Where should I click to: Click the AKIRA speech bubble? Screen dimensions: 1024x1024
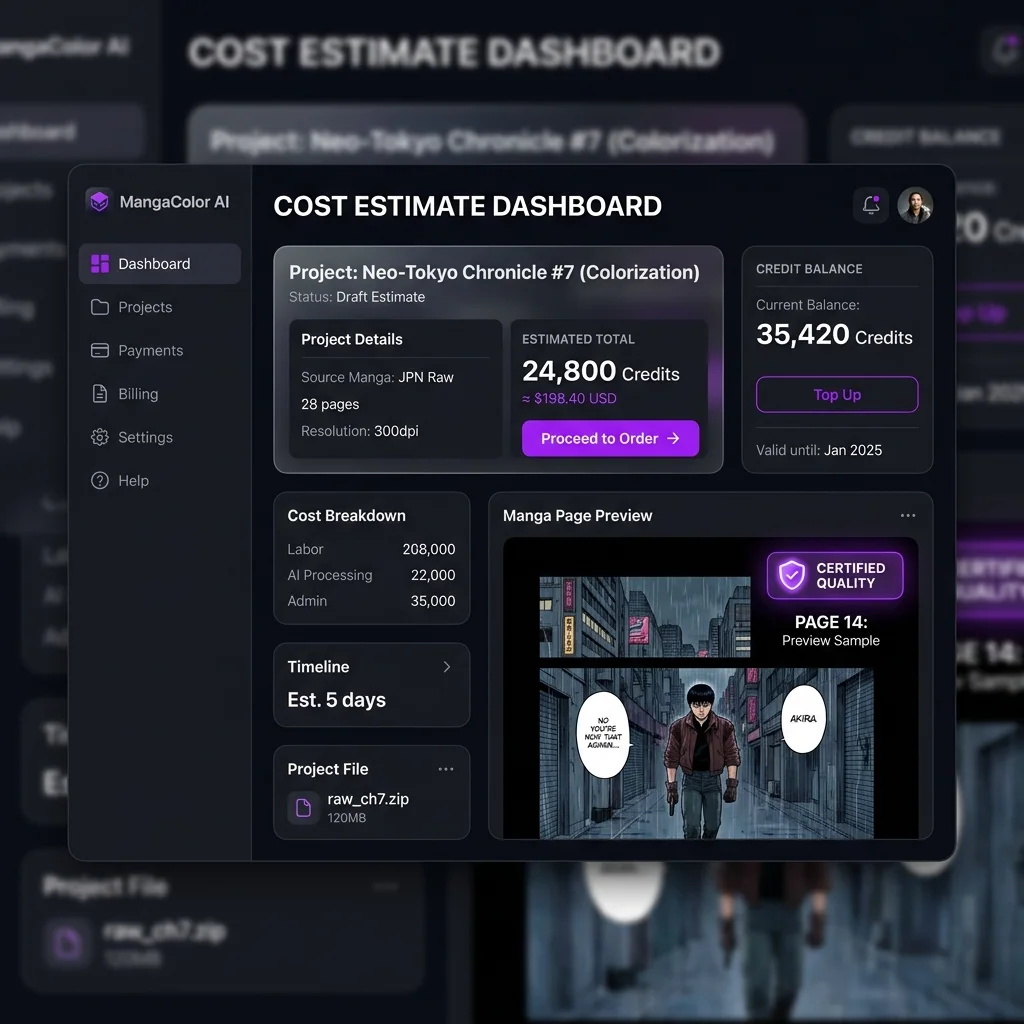[803, 719]
